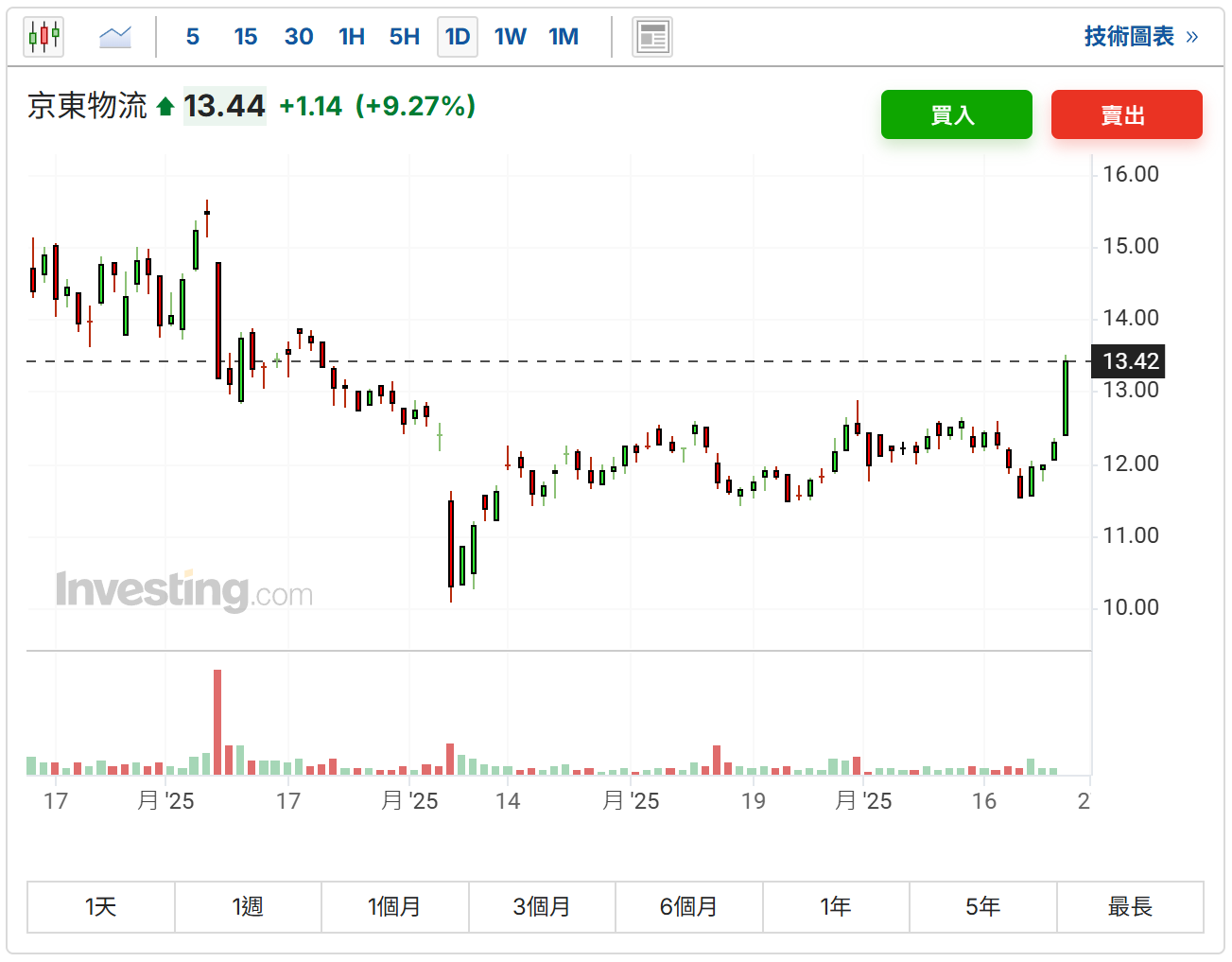Click the latest green candlestick near 13.42
Screen dimensions: 1232x962
[x=1066, y=397]
